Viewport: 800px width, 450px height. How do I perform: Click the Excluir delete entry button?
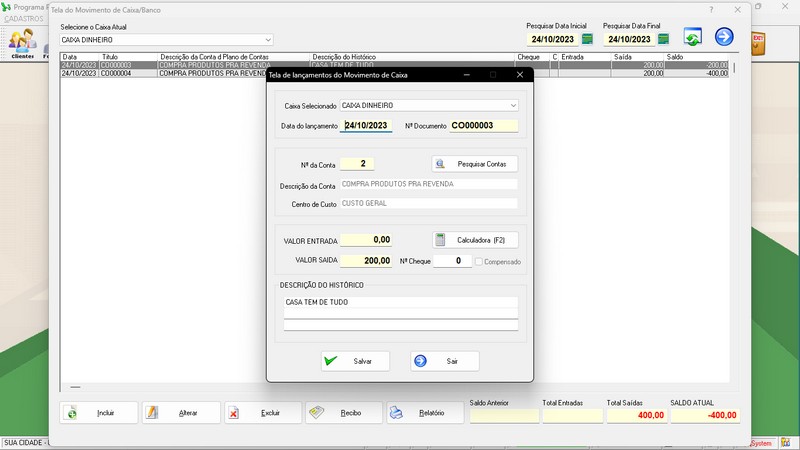click(263, 413)
